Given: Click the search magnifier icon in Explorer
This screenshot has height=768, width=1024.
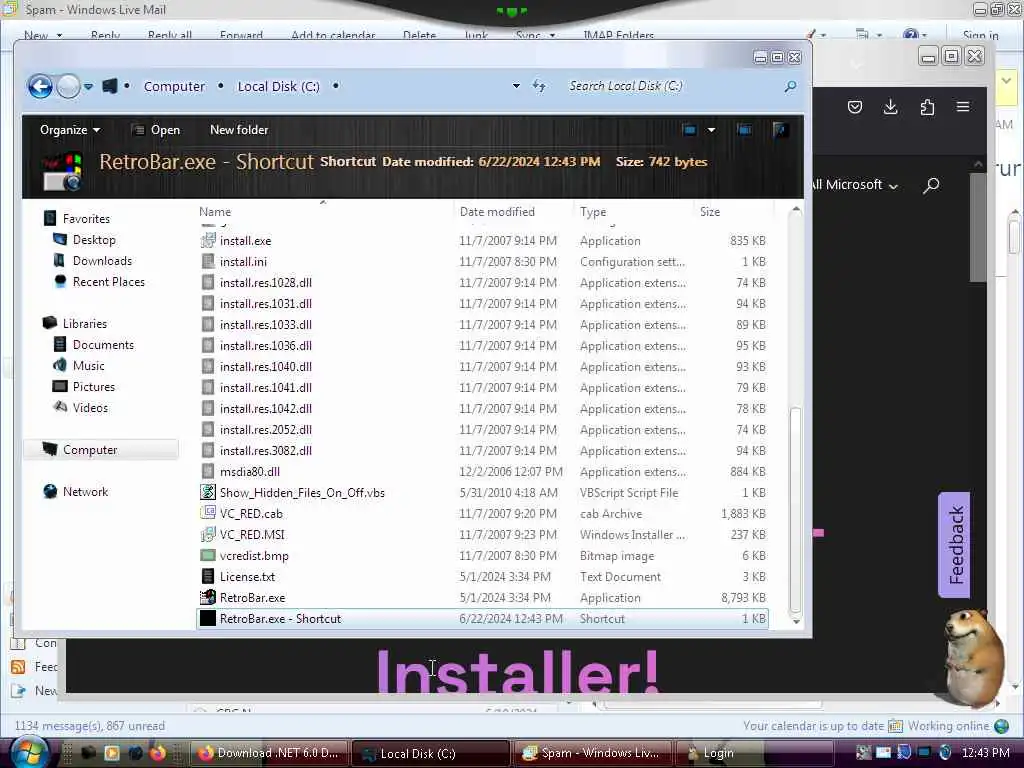Looking at the screenshot, I should pos(790,86).
